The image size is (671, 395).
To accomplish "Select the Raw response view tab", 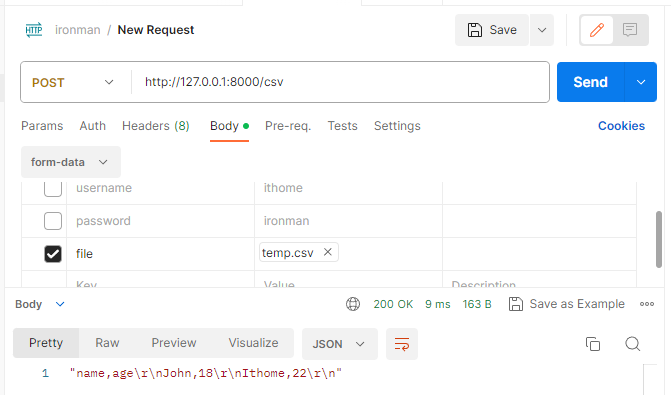I will 107,343.
